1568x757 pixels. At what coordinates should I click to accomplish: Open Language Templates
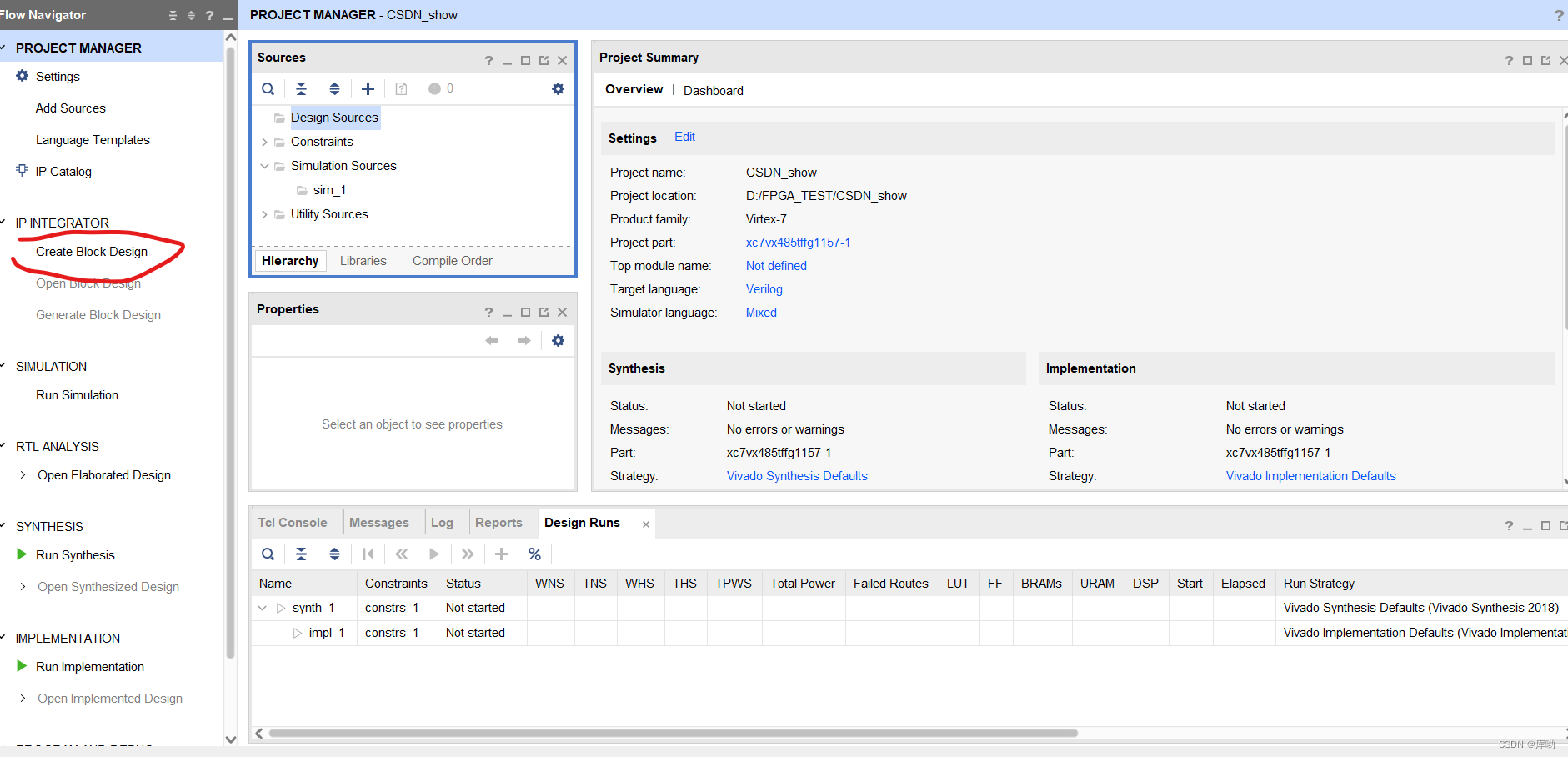(x=93, y=140)
